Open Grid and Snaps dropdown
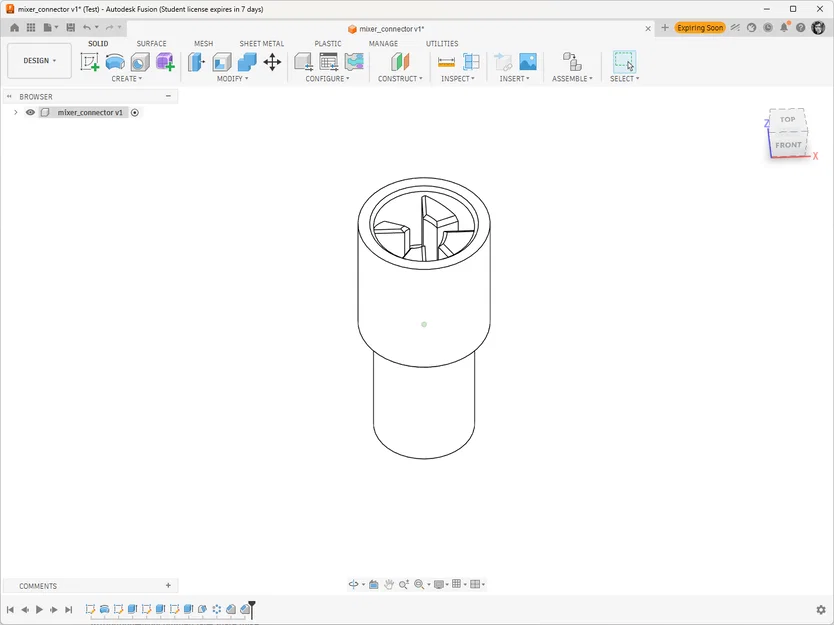Image resolution: width=834 pixels, height=625 pixels. click(459, 585)
